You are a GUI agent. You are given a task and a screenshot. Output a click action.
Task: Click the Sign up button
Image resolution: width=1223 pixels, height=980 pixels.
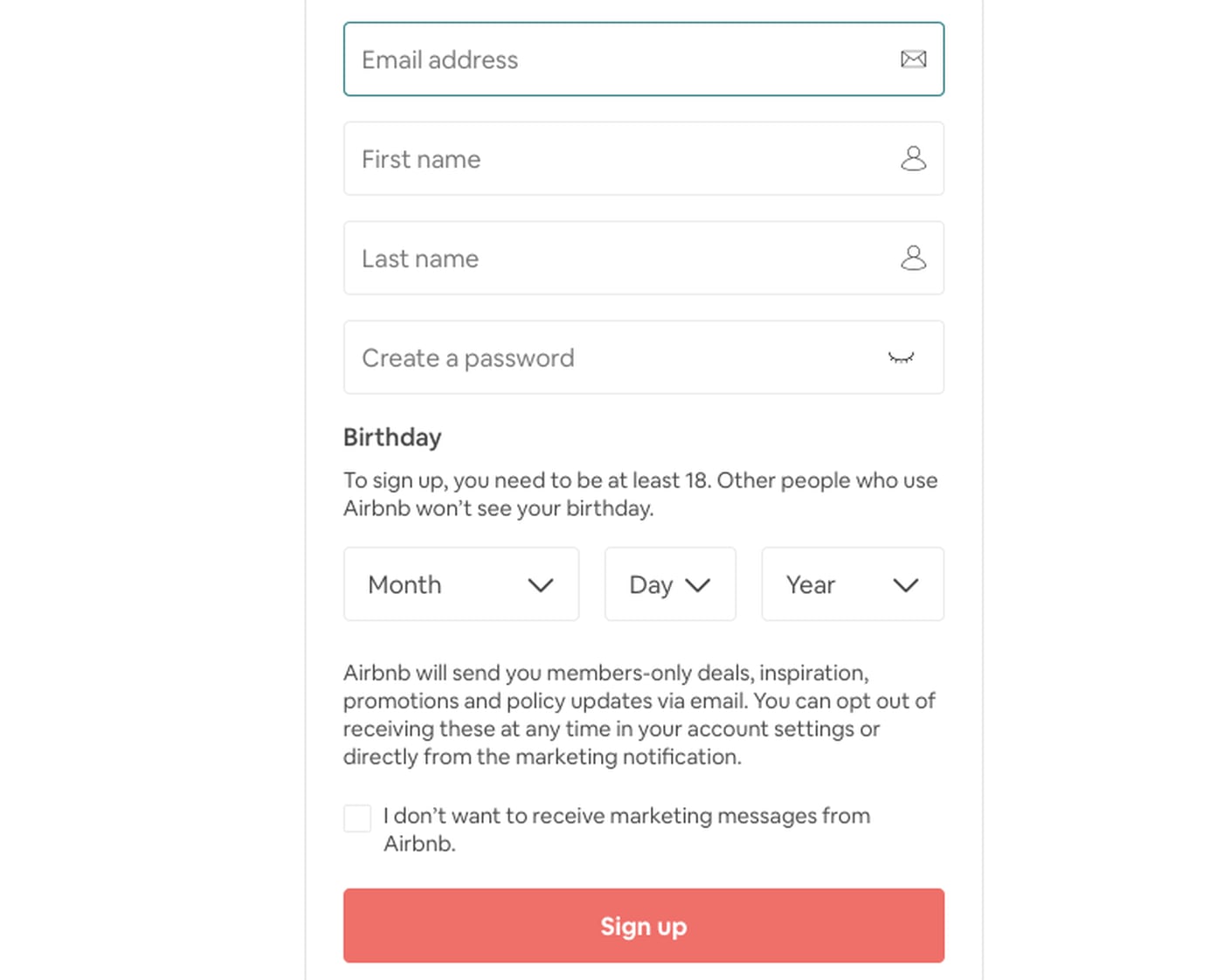tap(644, 926)
